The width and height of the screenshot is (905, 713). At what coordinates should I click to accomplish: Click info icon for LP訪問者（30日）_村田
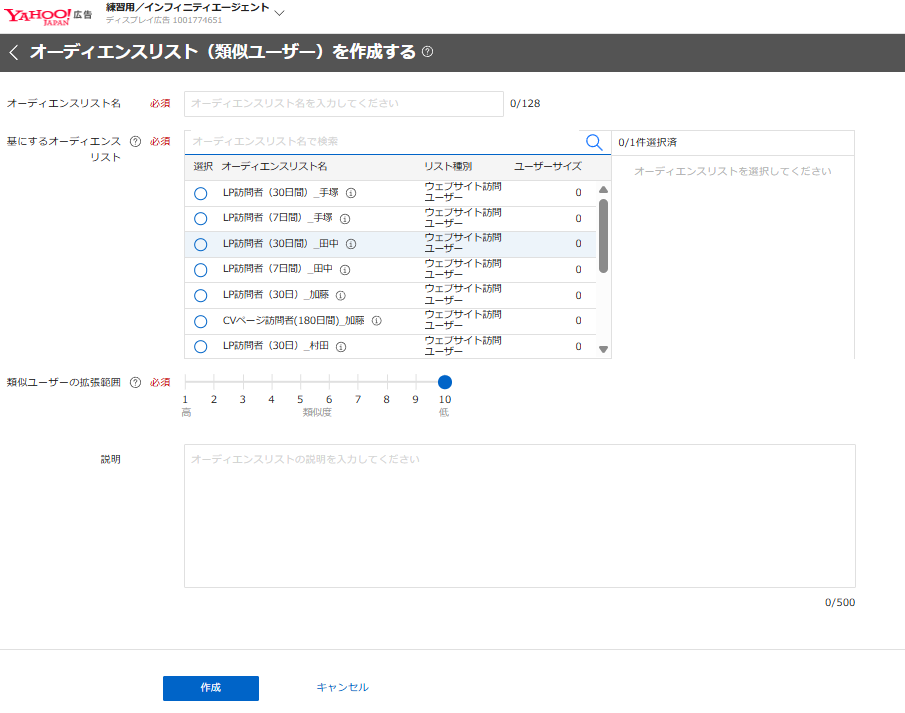pos(341,347)
